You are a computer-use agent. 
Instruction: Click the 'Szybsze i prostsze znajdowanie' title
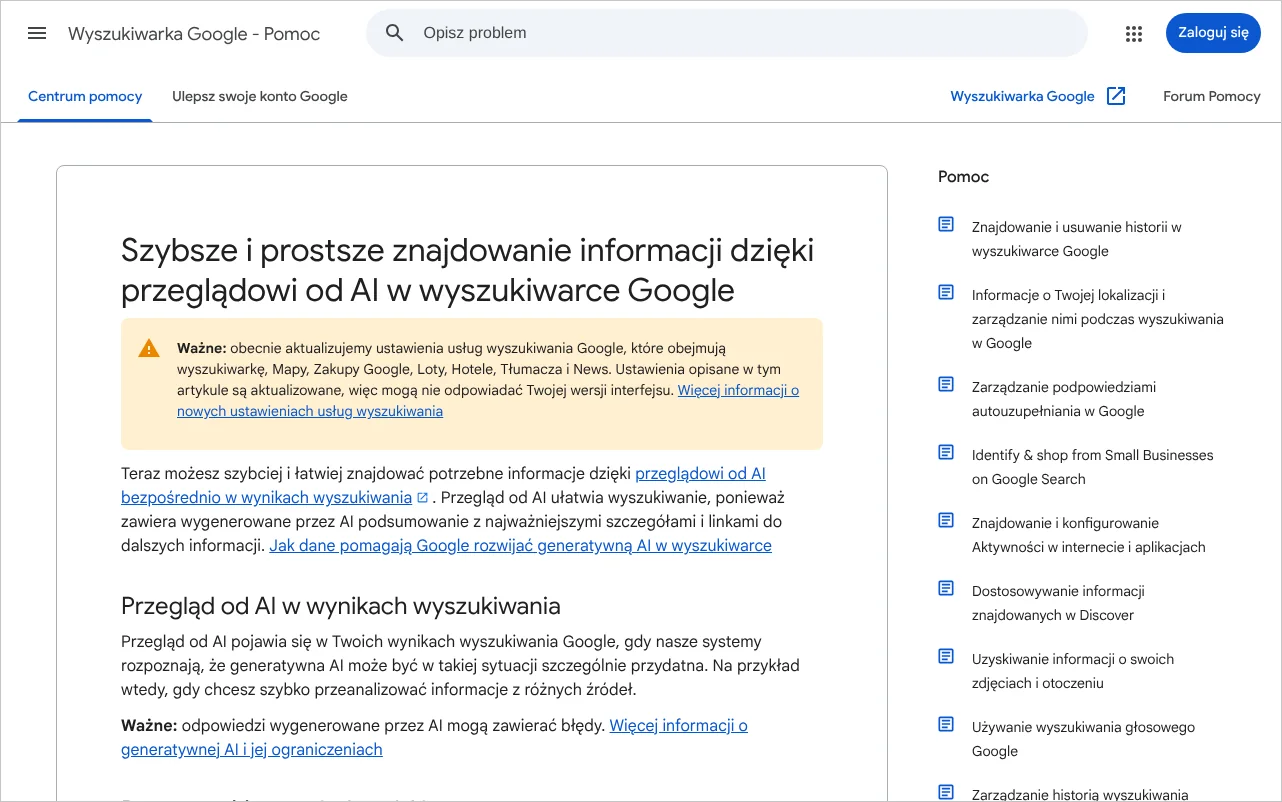(467, 270)
